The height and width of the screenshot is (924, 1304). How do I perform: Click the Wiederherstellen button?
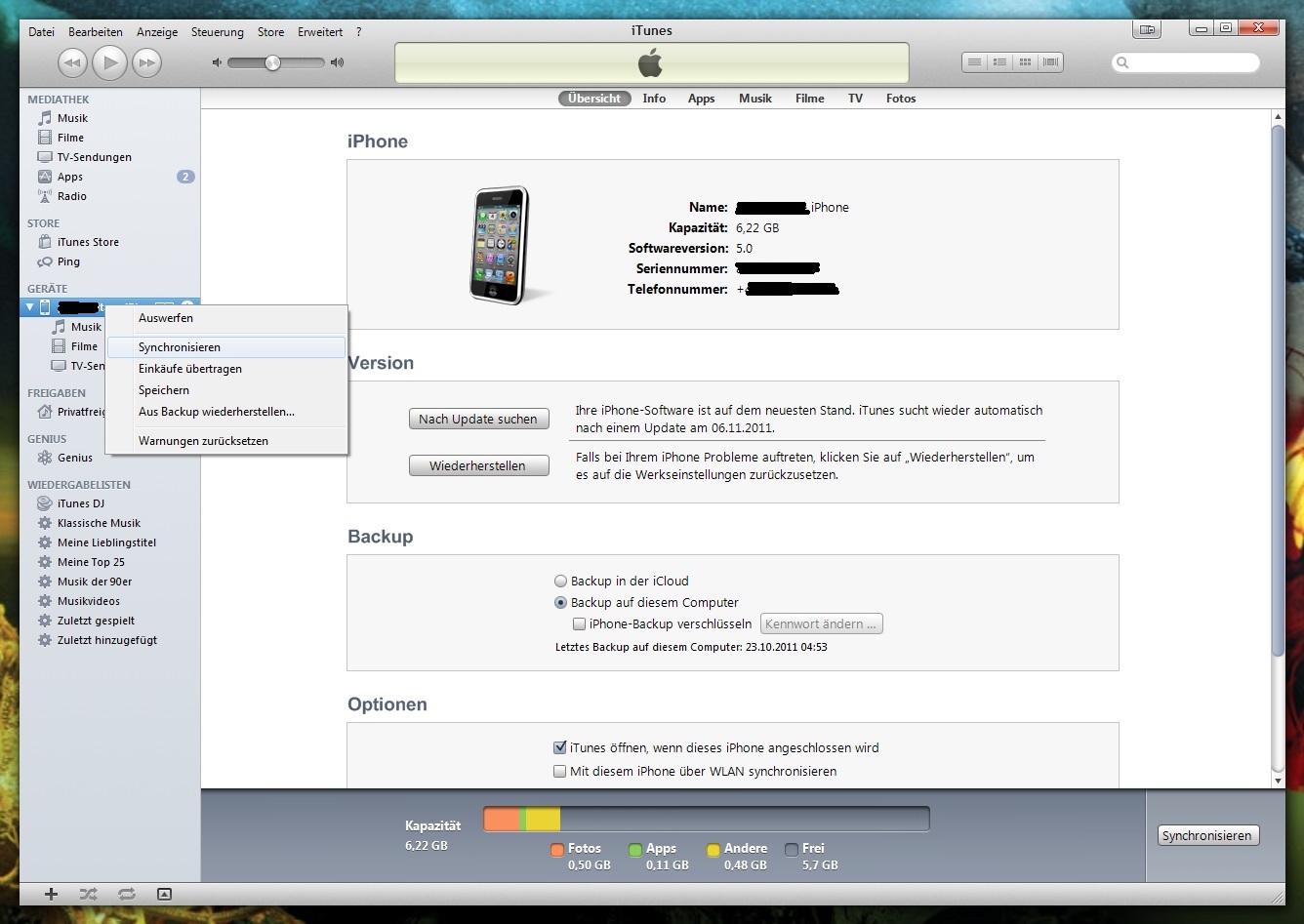tap(478, 465)
